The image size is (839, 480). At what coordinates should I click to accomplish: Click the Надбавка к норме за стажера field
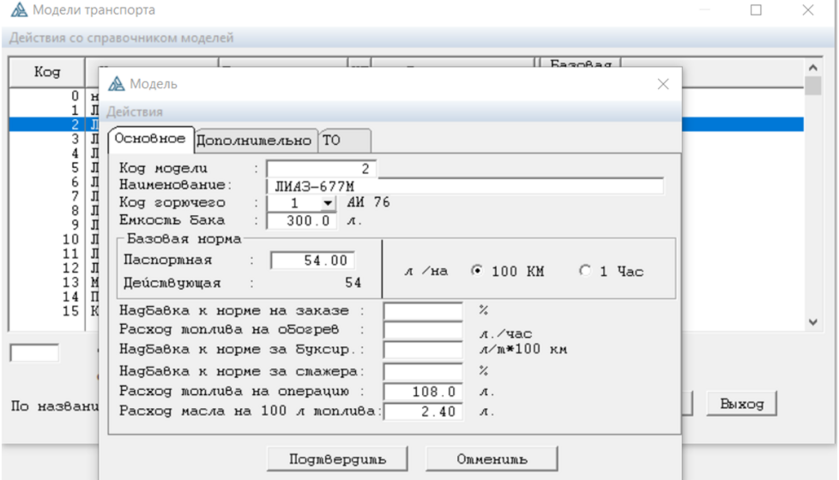coord(423,371)
